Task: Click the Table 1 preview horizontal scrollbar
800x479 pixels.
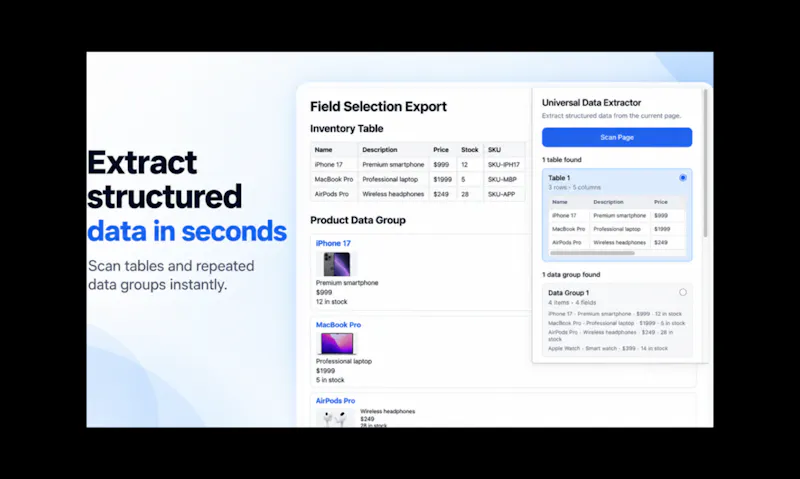Action: point(592,253)
